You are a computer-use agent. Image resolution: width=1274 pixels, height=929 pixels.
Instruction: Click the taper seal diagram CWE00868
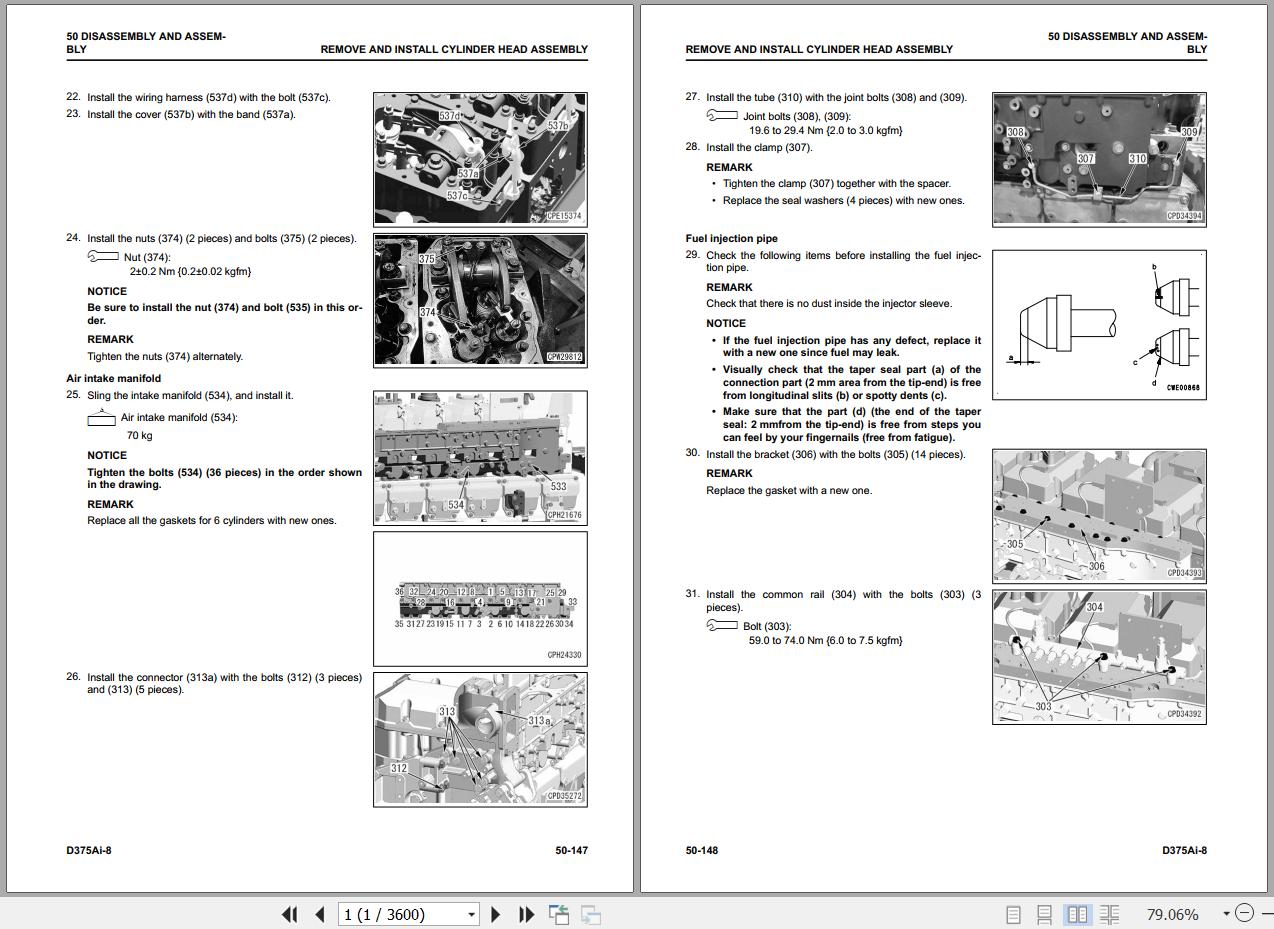coord(1099,325)
